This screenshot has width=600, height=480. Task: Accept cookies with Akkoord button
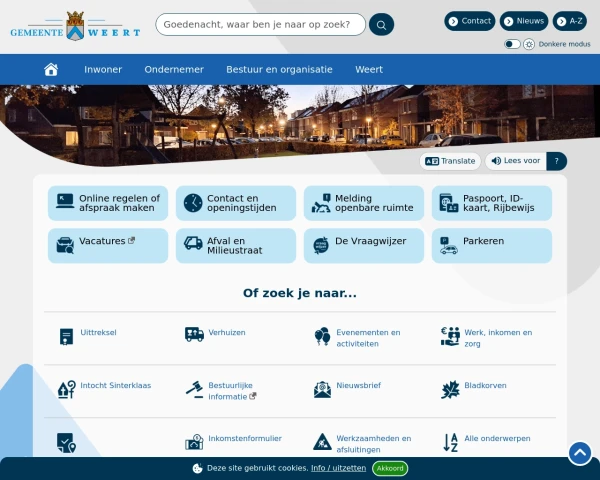point(390,468)
